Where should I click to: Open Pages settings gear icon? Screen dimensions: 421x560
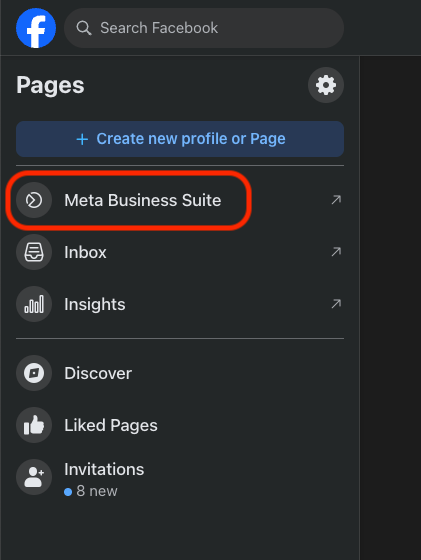click(326, 85)
